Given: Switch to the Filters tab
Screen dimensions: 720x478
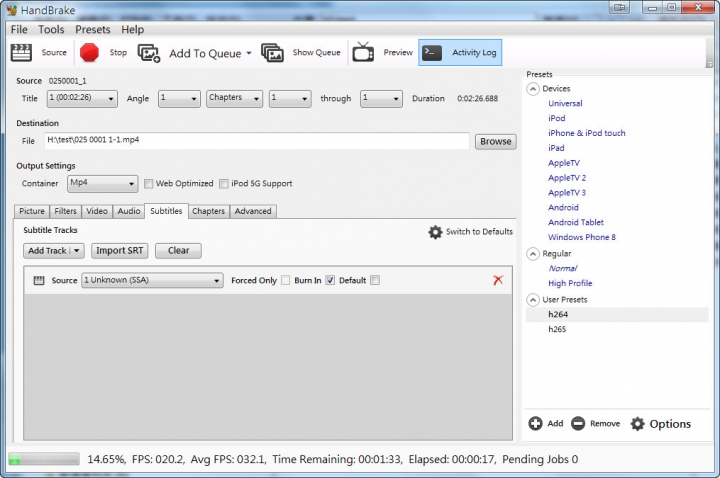Looking at the screenshot, I should click(x=65, y=211).
